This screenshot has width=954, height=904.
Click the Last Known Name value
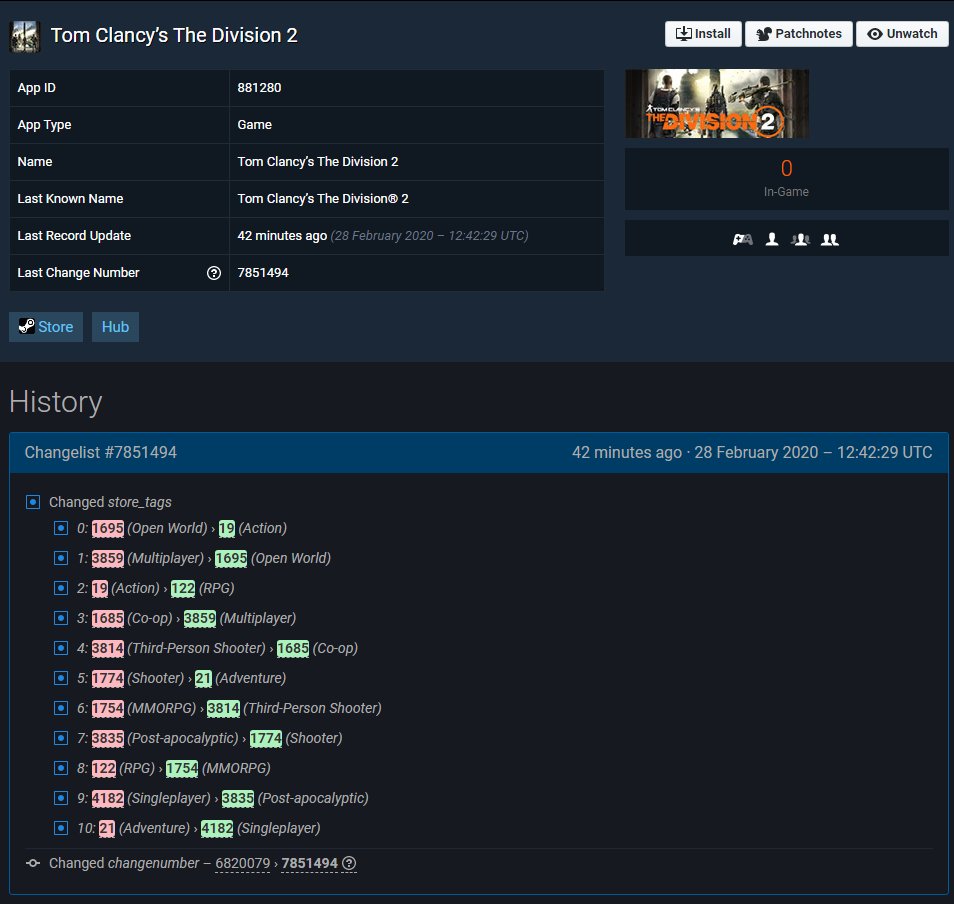(323, 199)
